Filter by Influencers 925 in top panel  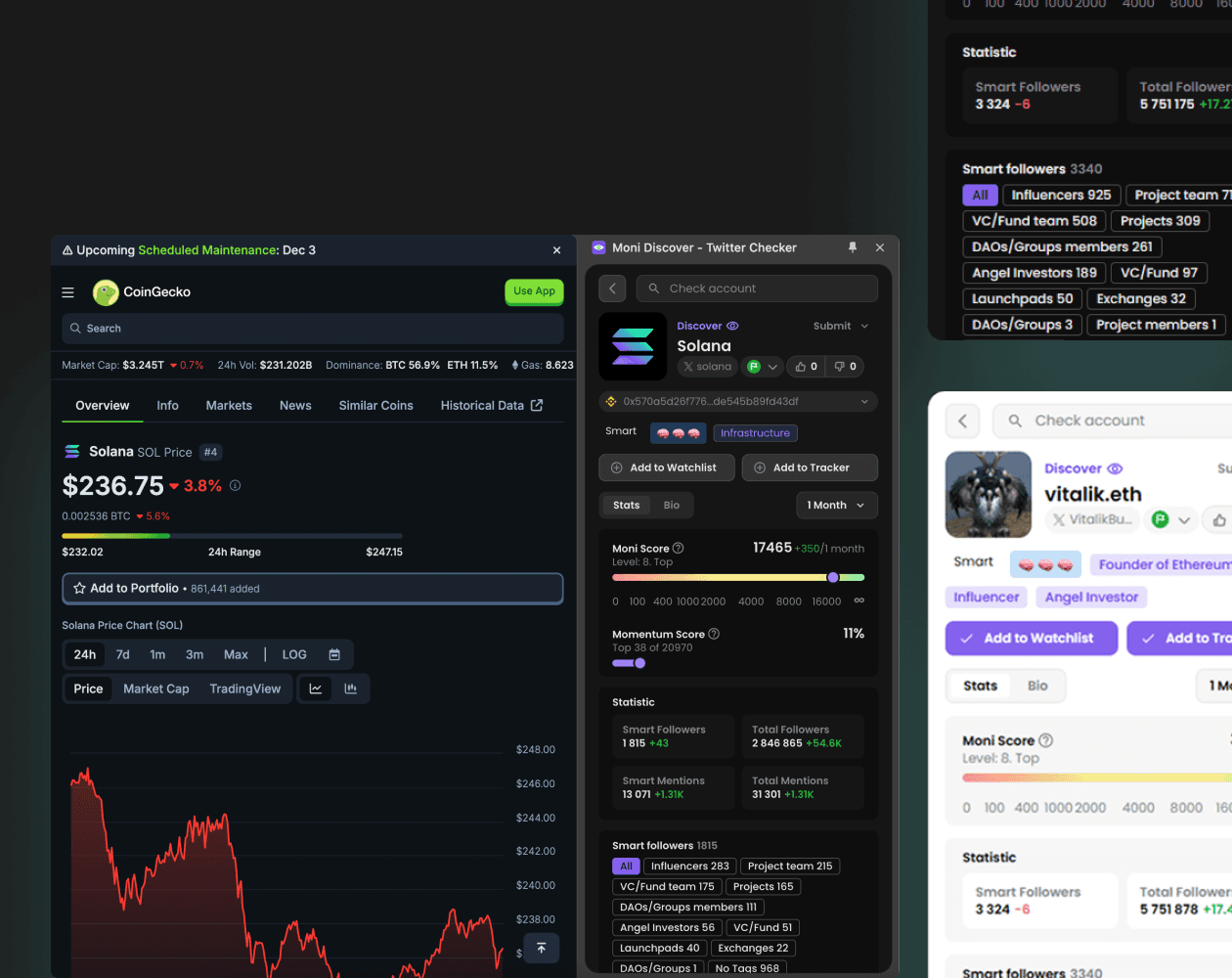(x=1061, y=196)
